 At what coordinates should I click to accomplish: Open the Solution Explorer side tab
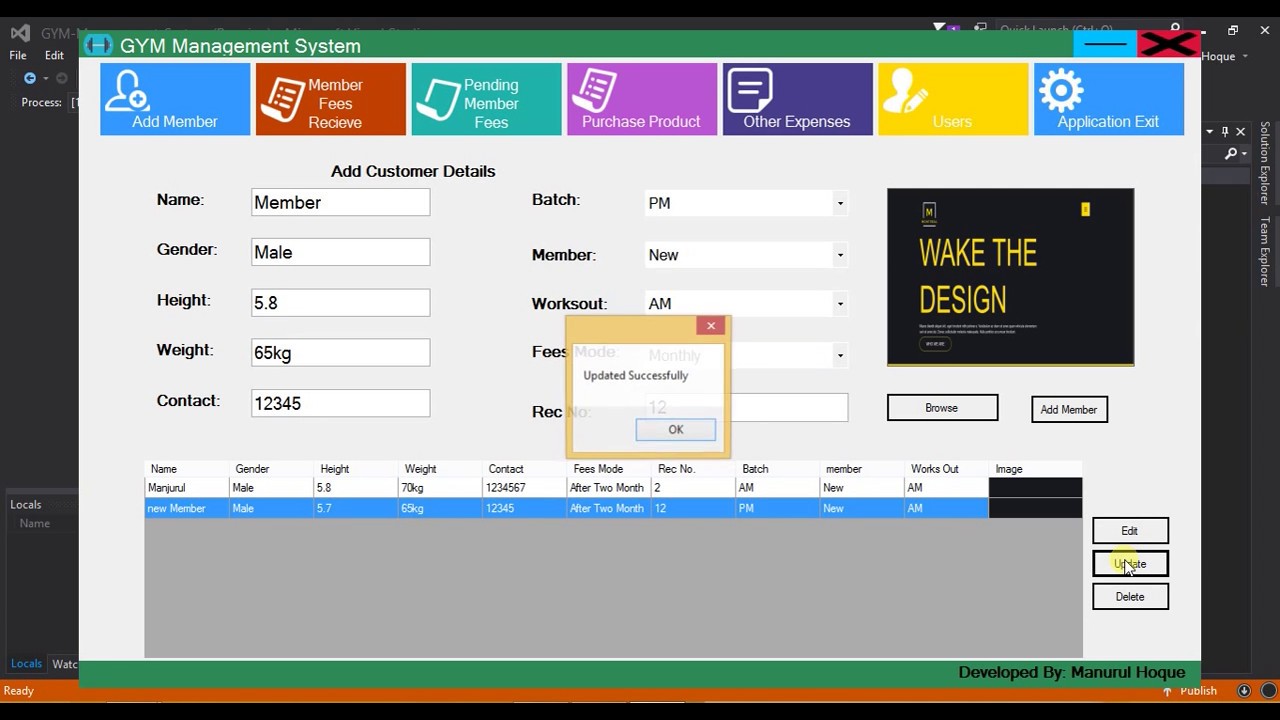click(x=1265, y=163)
